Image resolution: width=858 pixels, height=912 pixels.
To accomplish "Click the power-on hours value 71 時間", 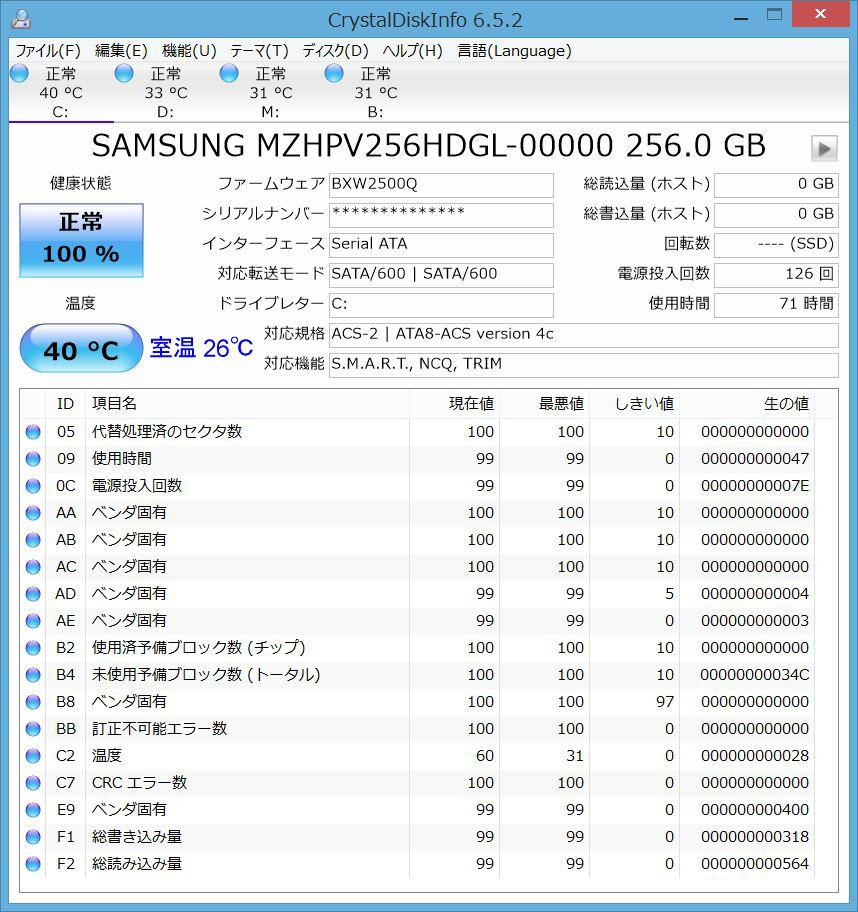I will point(776,305).
